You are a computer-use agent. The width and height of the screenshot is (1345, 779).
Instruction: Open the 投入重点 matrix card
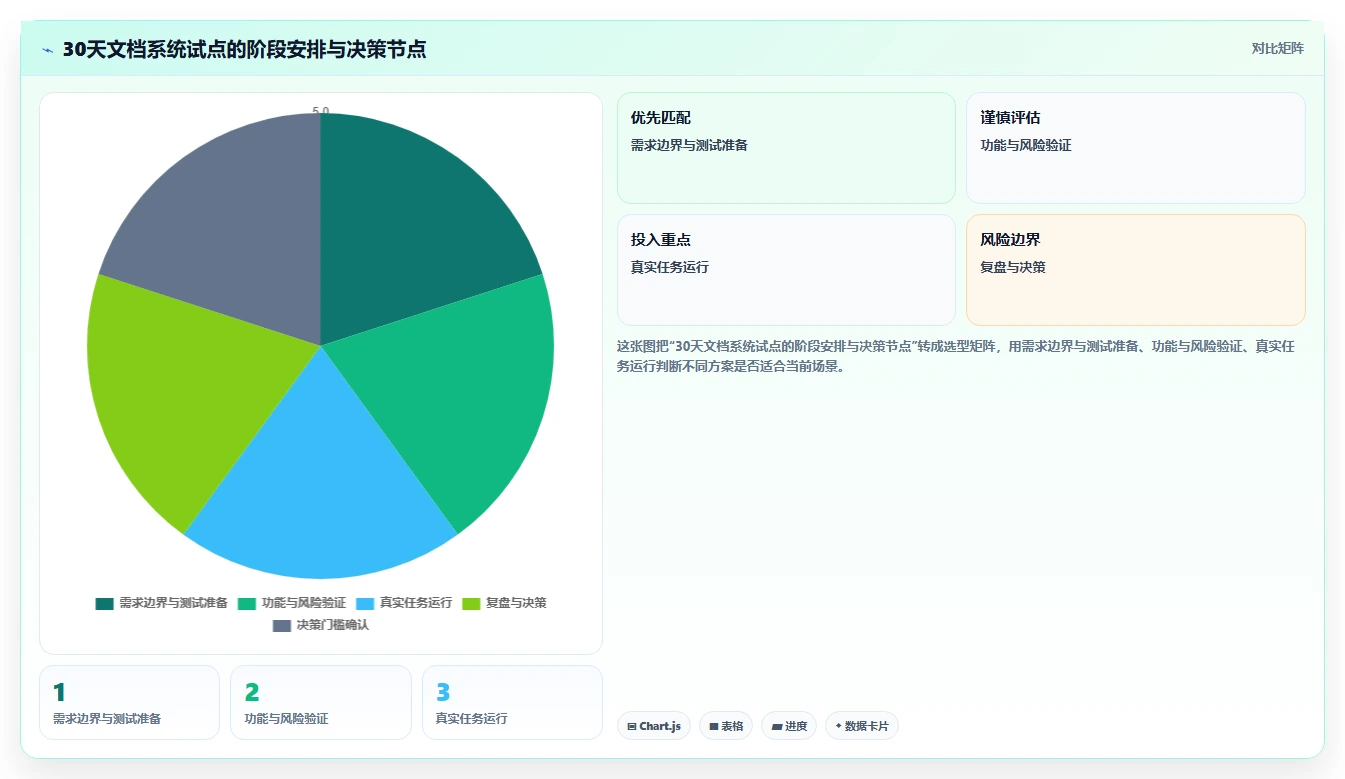coord(786,270)
